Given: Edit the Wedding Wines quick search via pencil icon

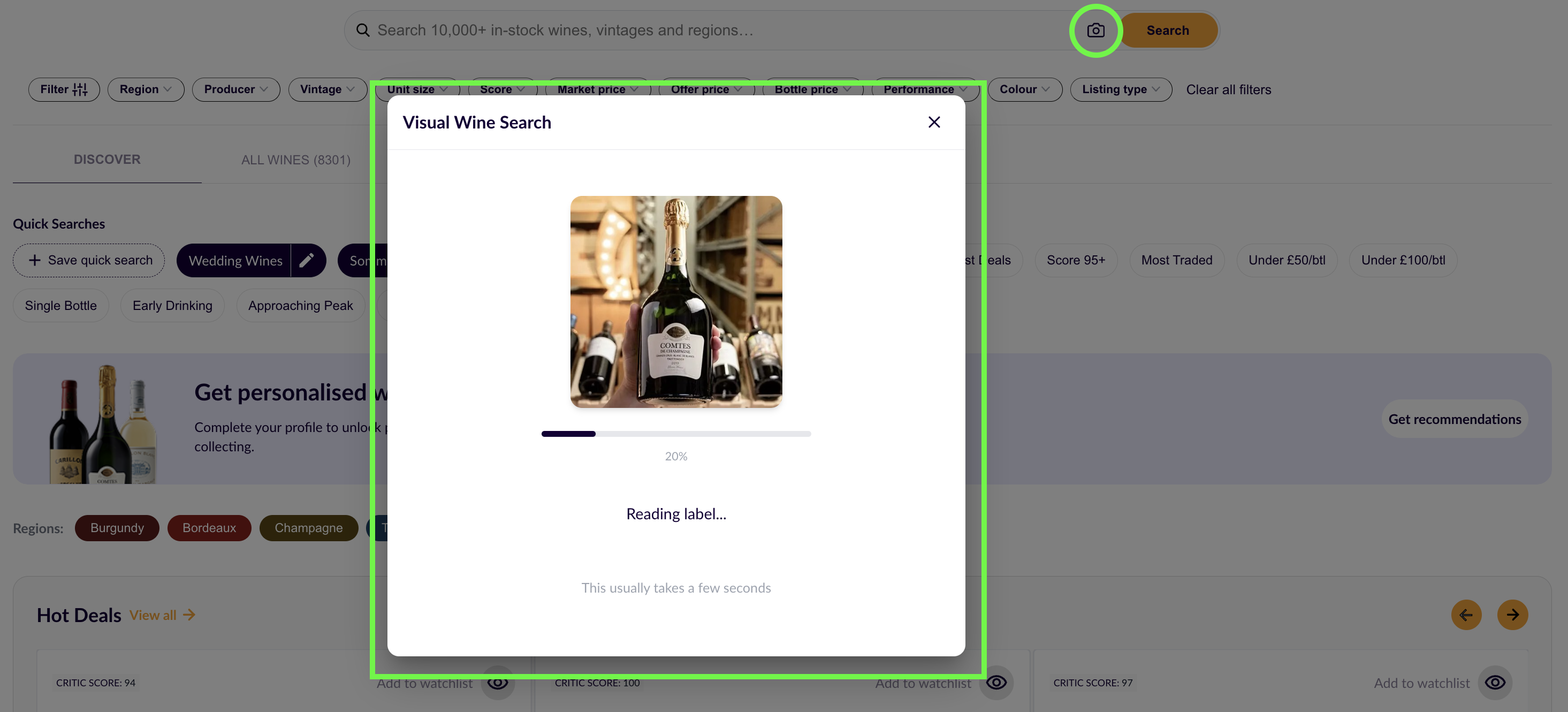Looking at the screenshot, I should pos(307,260).
